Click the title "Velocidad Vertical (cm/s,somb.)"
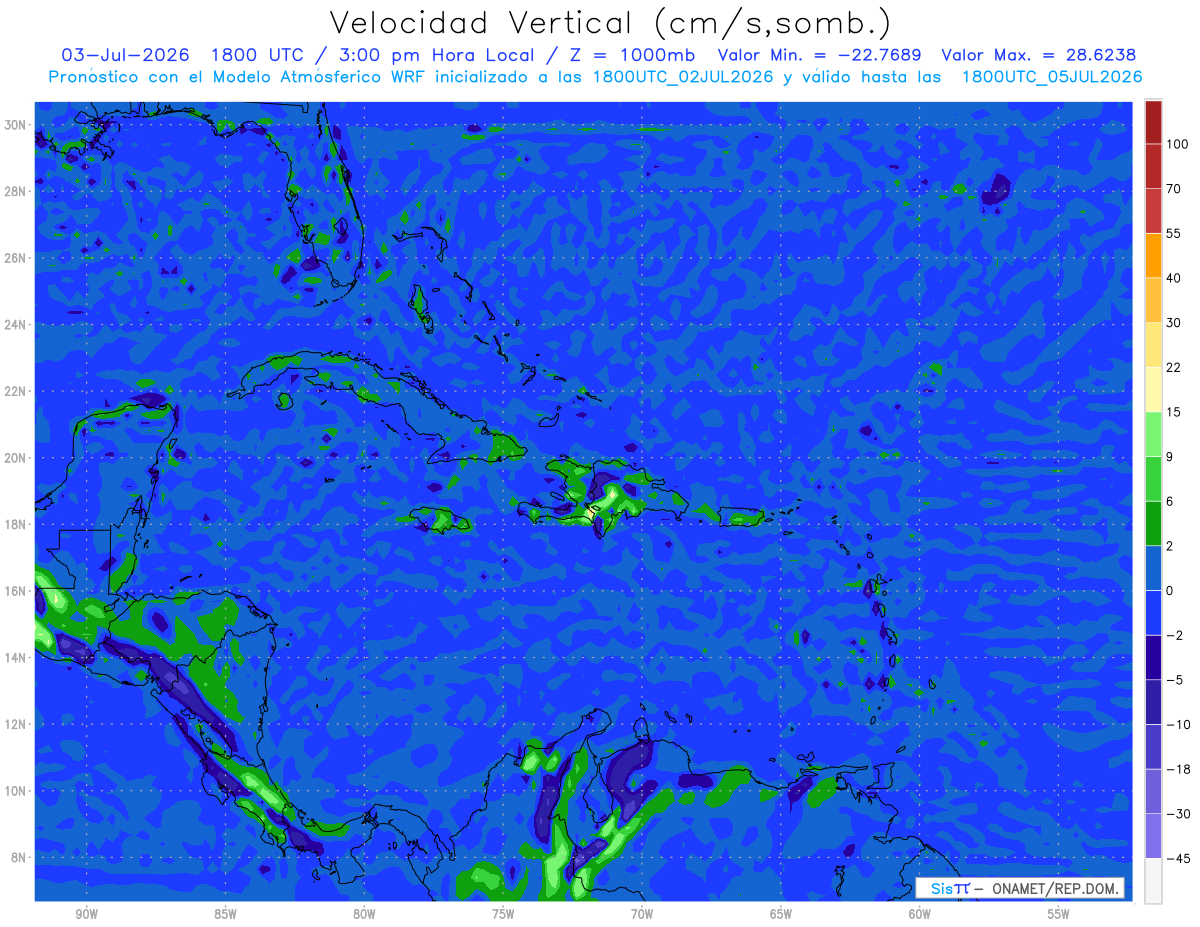Screen dimensions: 1200x927 tap(610, 23)
